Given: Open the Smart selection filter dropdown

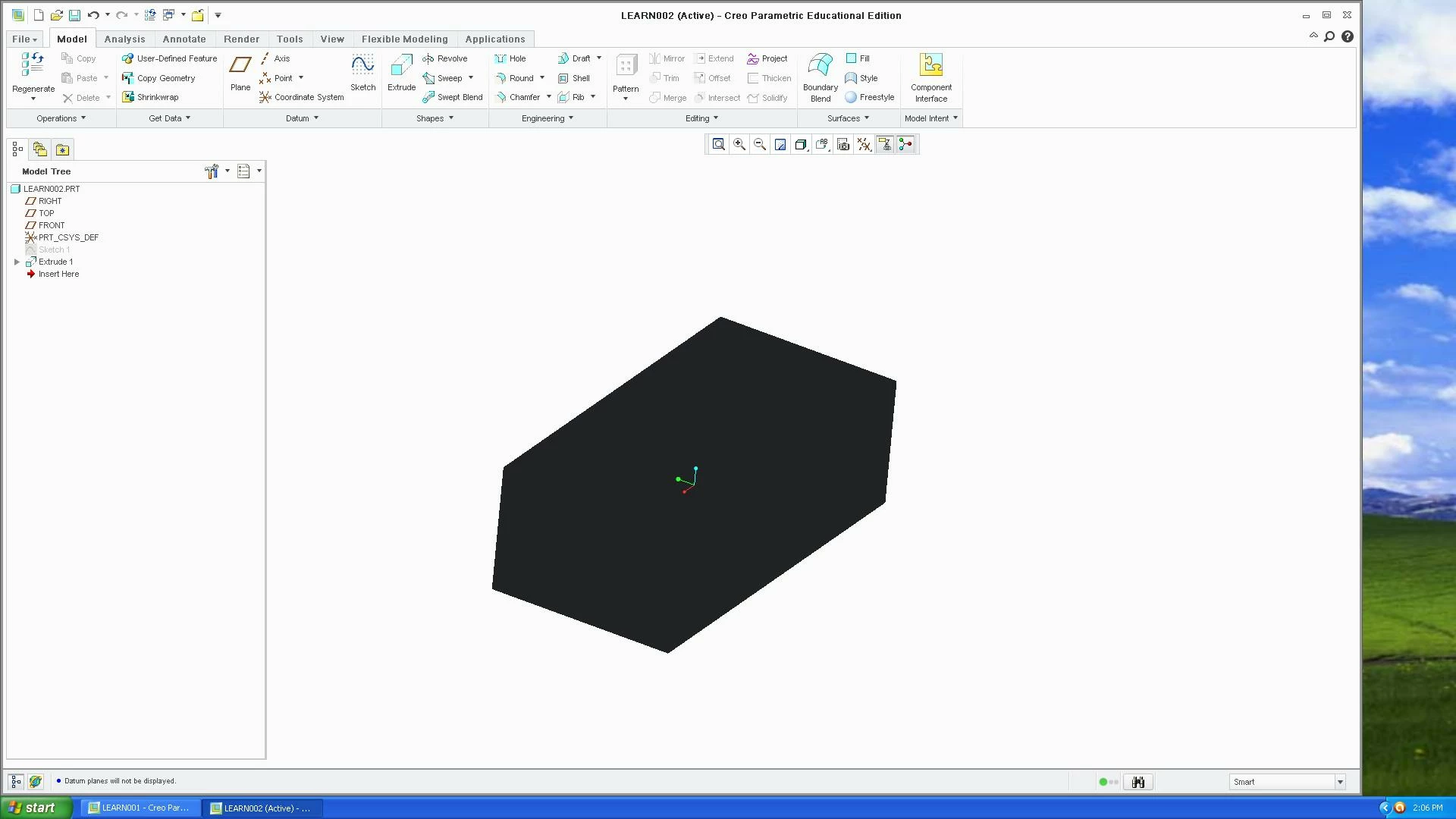Looking at the screenshot, I should 1340,782.
